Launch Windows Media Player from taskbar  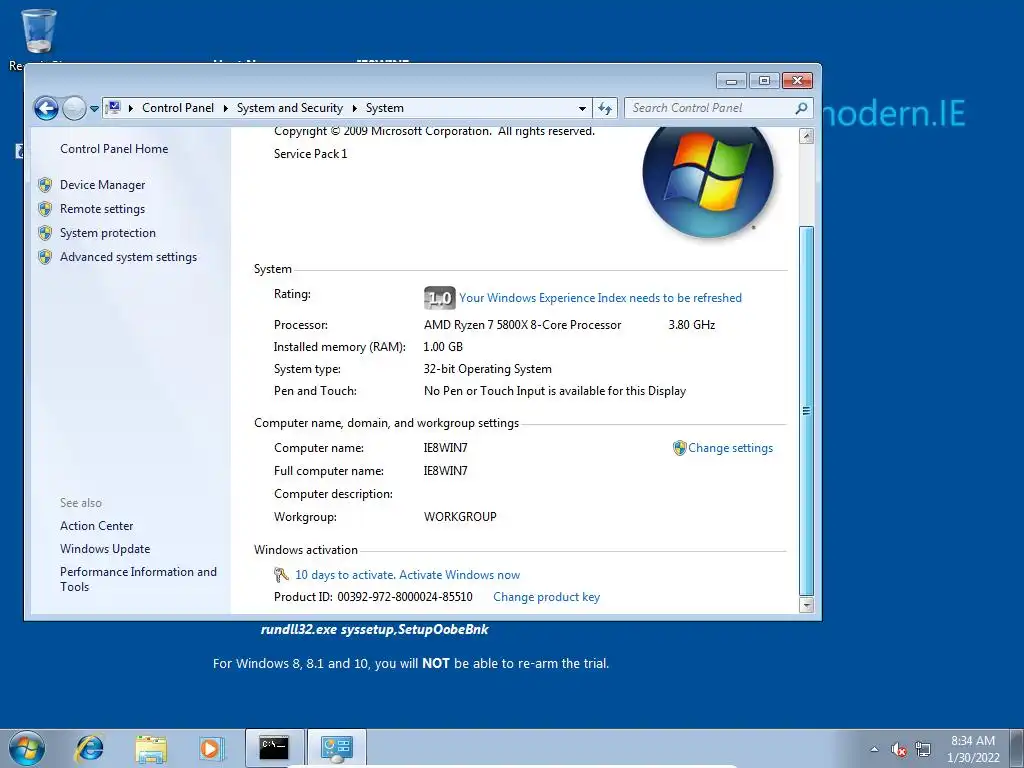(x=212, y=748)
